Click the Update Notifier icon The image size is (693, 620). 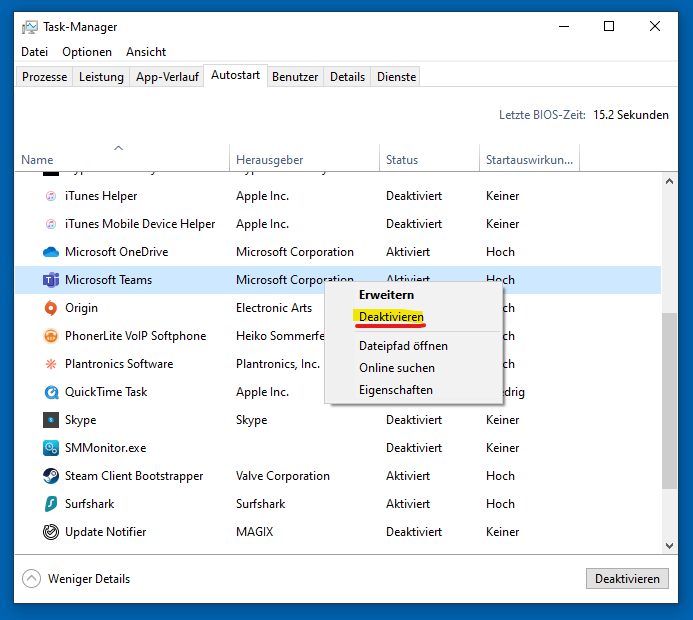tap(51, 532)
